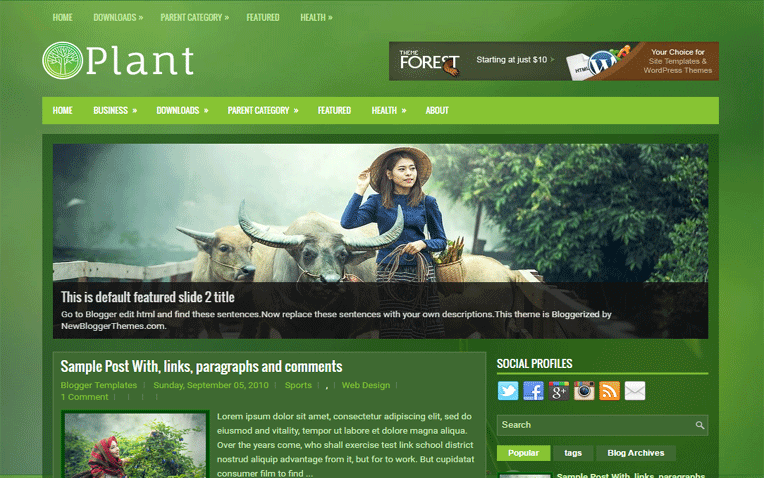Screen dimensions: 764x478
Task: Open the Sample Post title link
Action: click(x=201, y=366)
